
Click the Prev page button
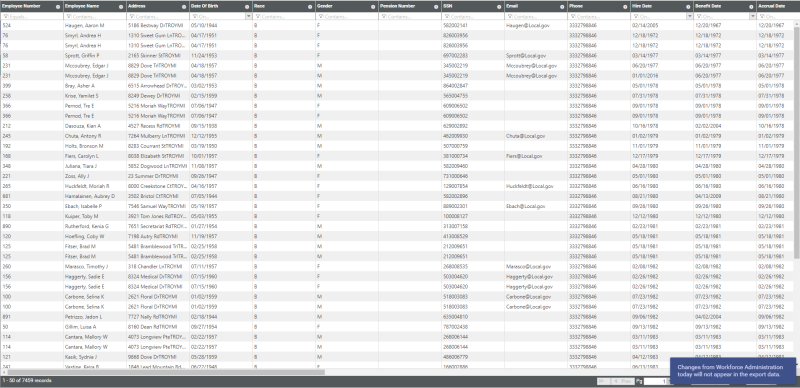click(x=622, y=381)
